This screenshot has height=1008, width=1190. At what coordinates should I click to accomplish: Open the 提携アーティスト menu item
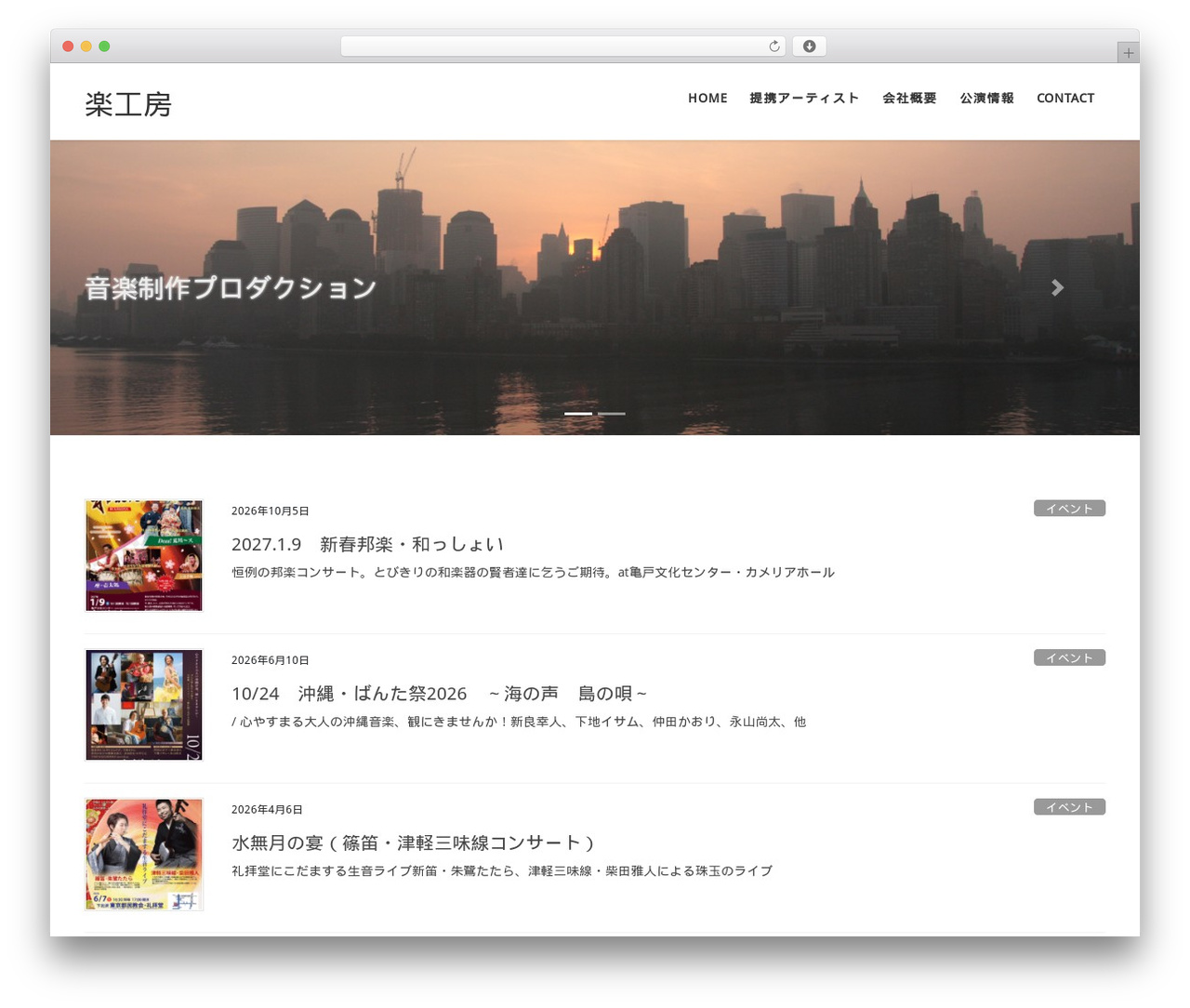tap(804, 98)
